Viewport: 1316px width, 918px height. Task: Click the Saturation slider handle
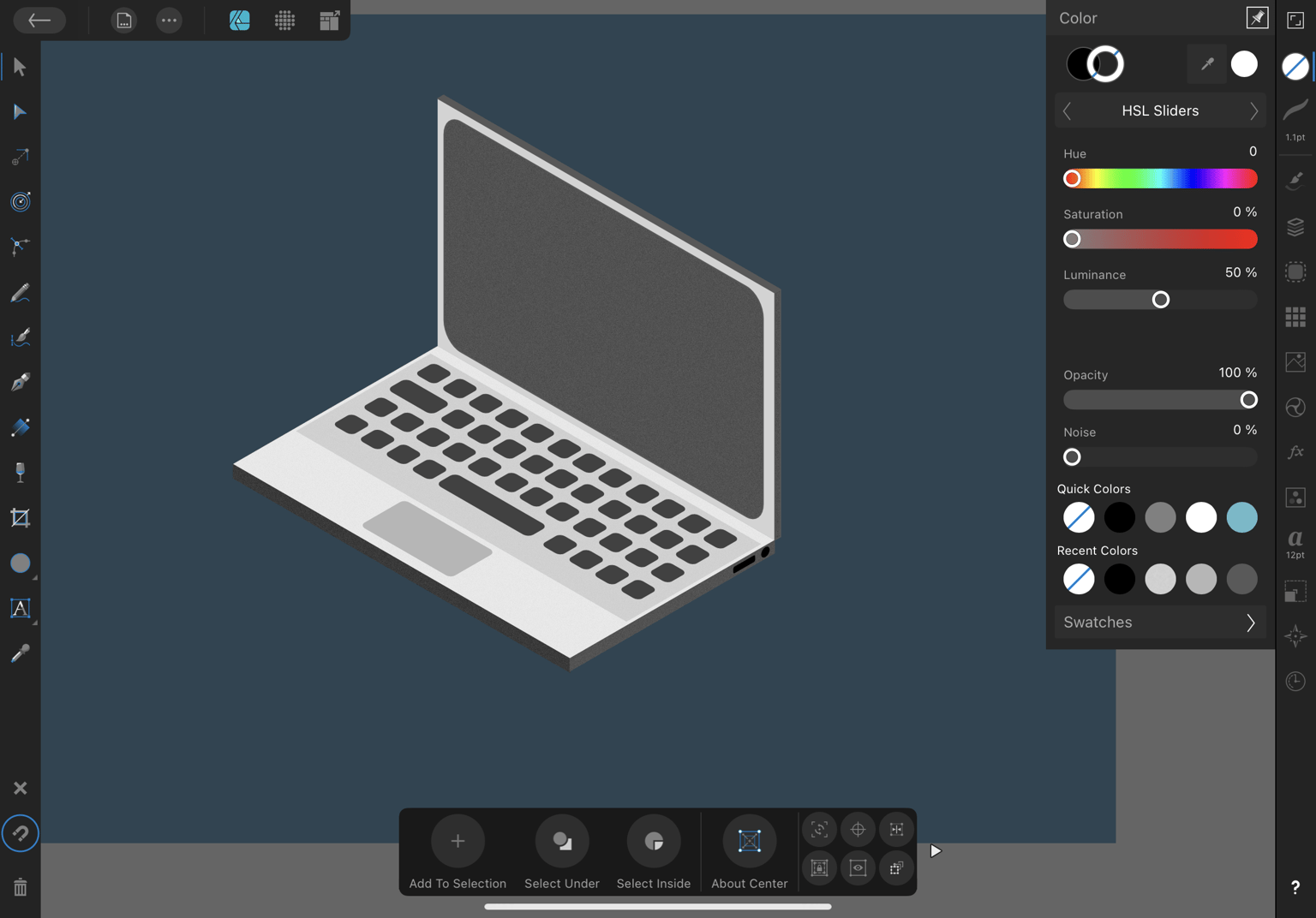(x=1072, y=239)
